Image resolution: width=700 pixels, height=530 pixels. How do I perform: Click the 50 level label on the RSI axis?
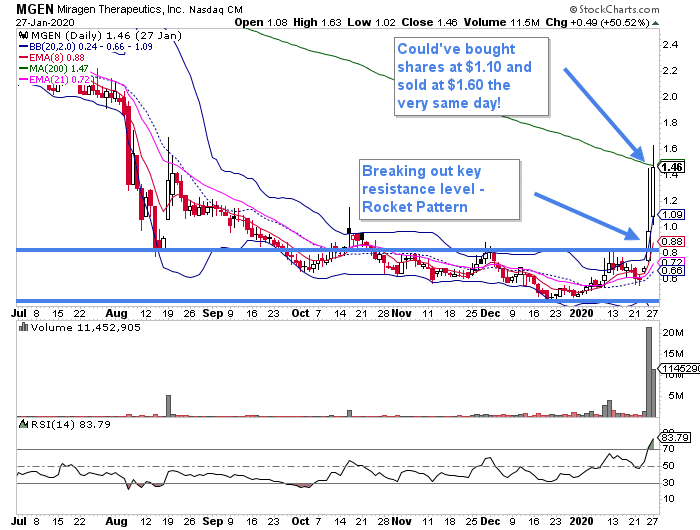[668, 466]
